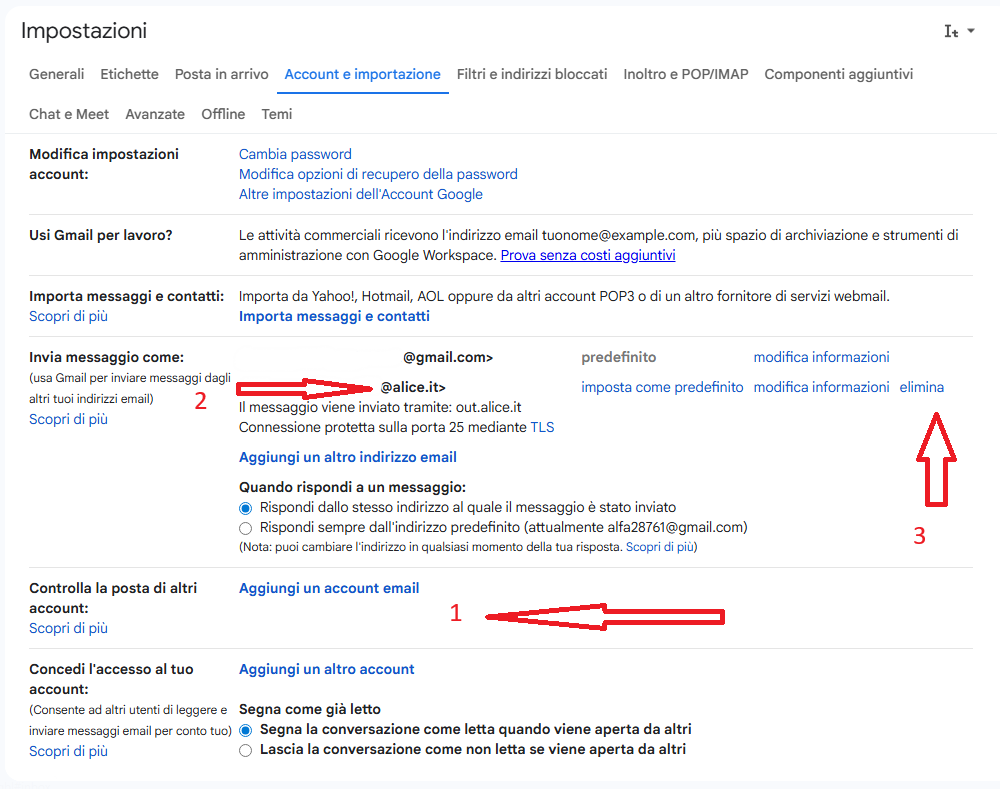Viewport: 1000px width, 789px height.
Task: Click the 'Usi Gmail per lavoro?' label
Action: coord(101,235)
